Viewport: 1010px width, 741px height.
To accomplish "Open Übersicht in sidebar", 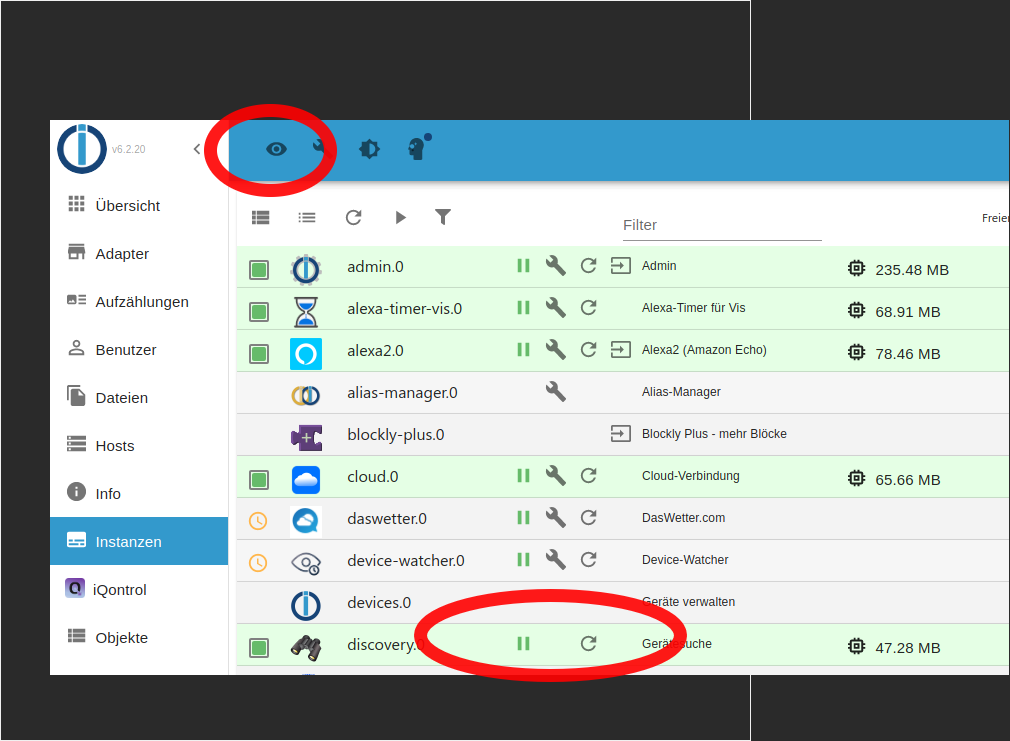I will pos(139,206).
